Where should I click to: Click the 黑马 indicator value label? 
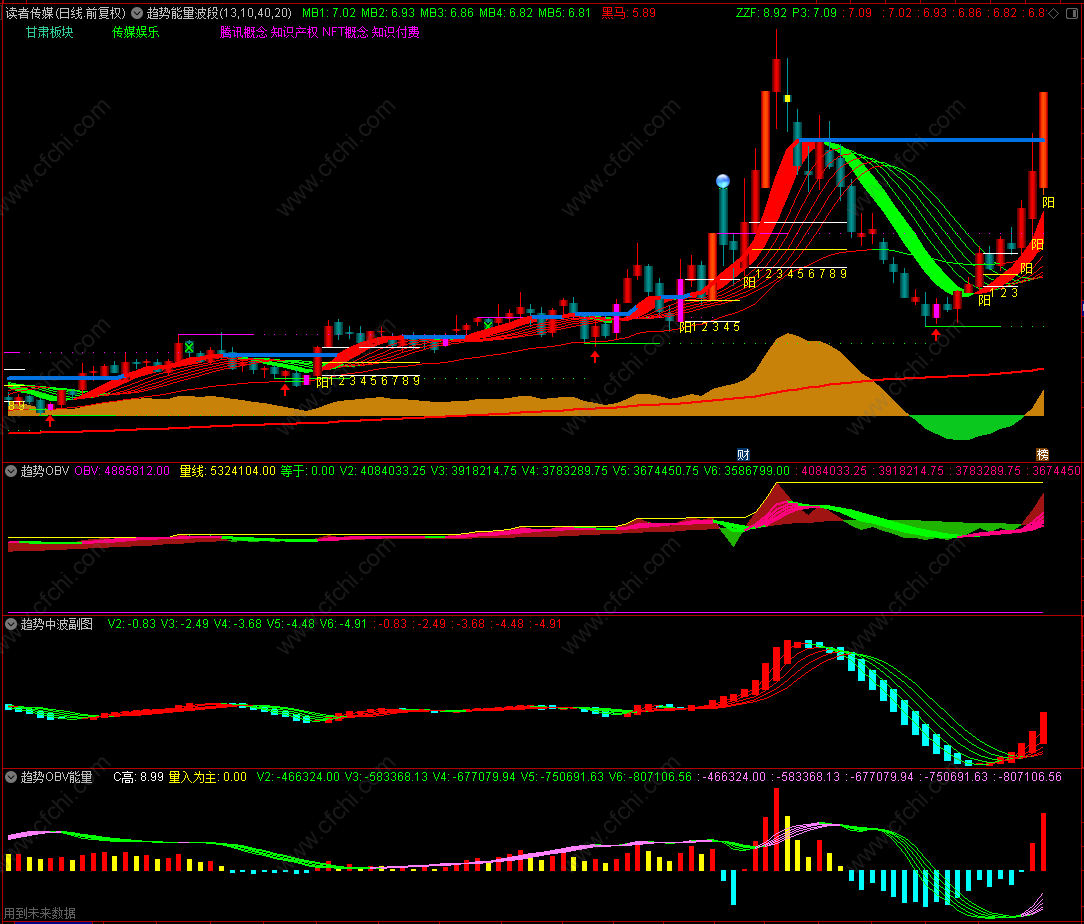628,13
